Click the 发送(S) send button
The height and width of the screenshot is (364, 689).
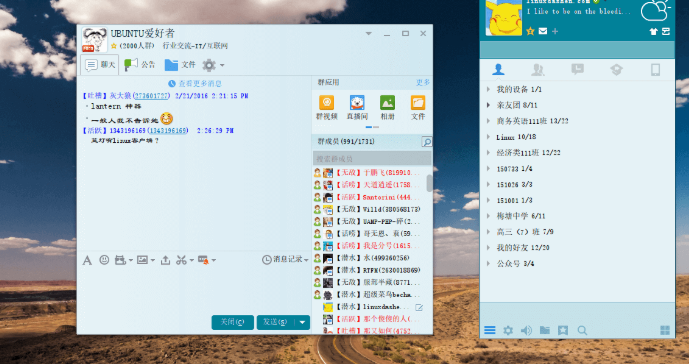[x=276, y=322]
